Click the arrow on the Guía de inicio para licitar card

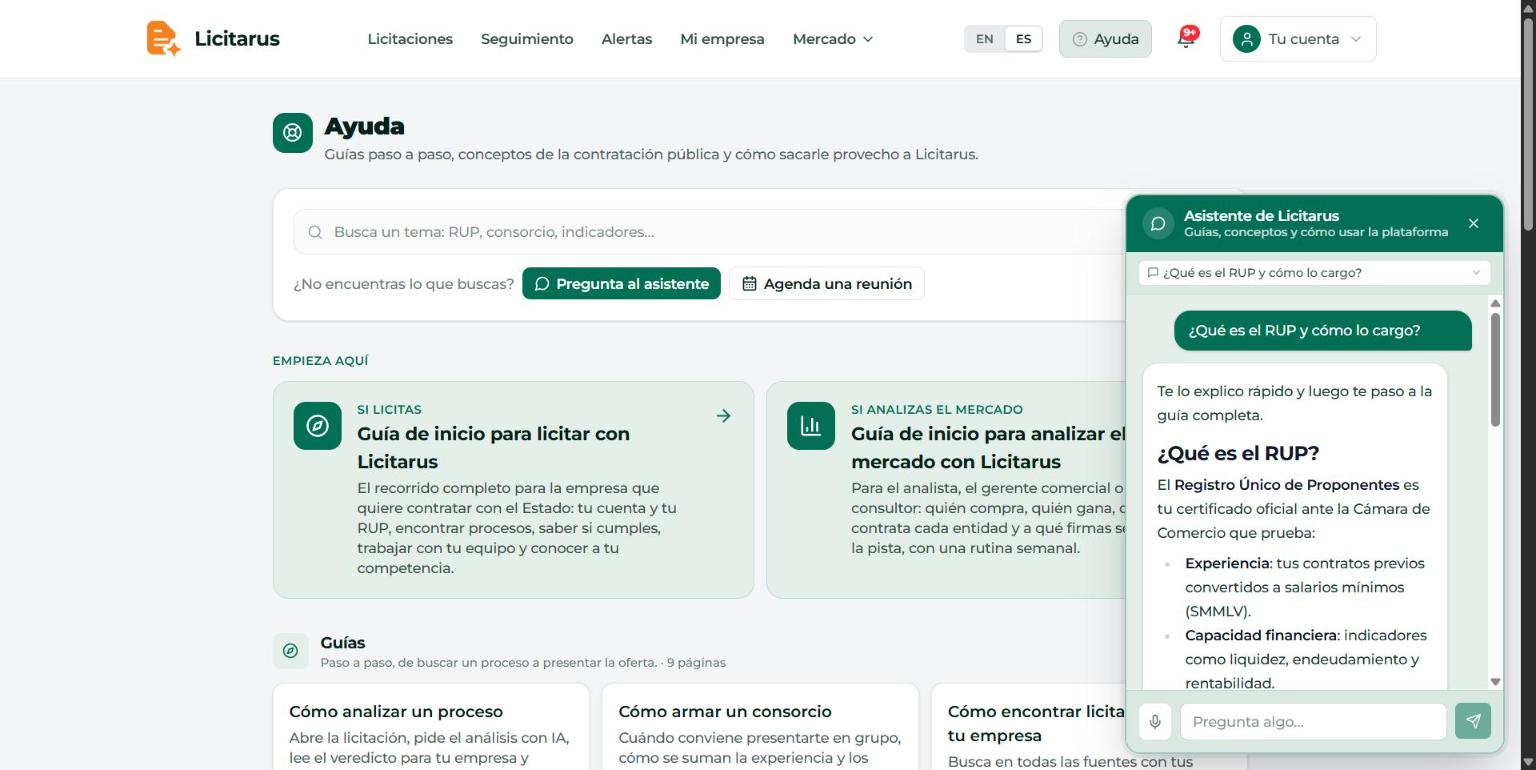(723, 416)
